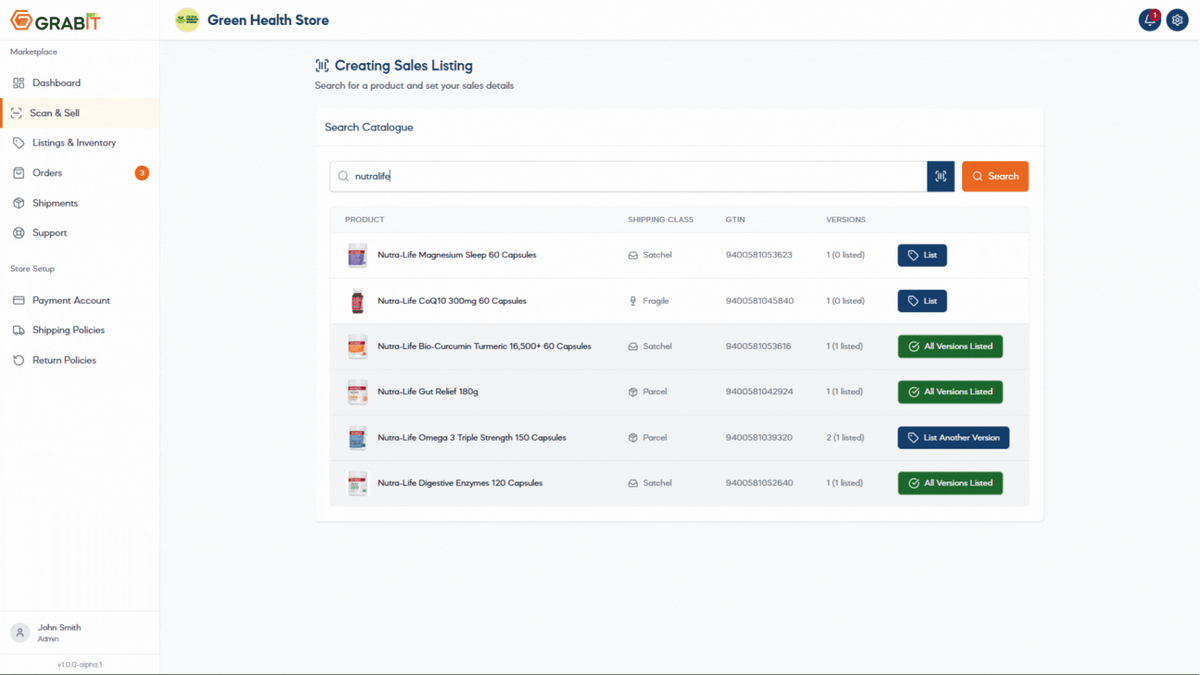Click the Listings & Inventory tag icon
The image size is (1200, 675).
click(x=16, y=143)
